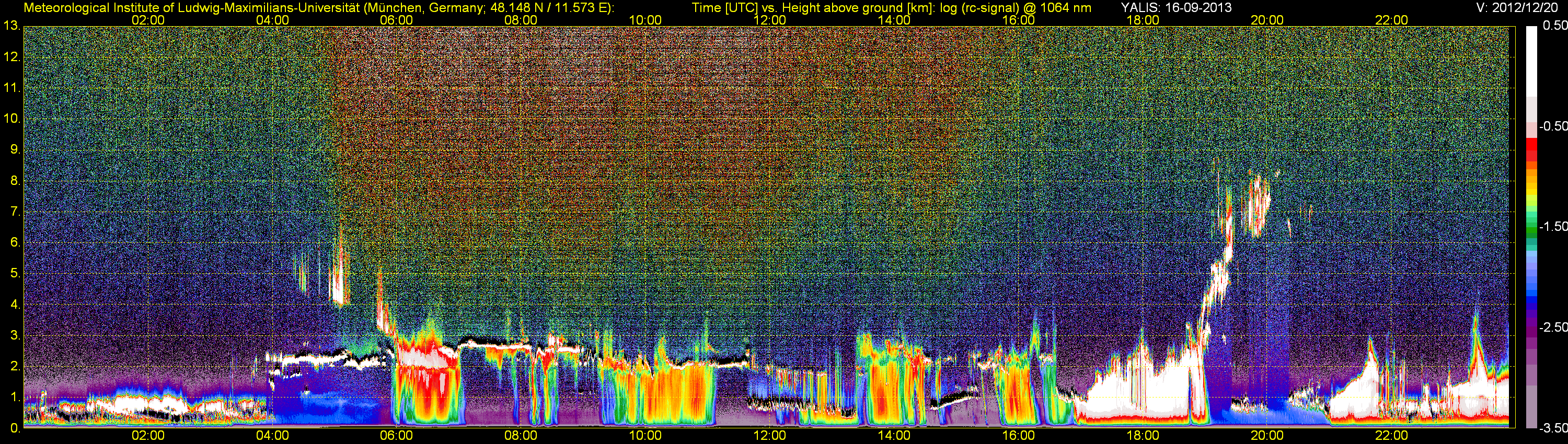Pick the red band of the colorbar

(x=1531, y=149)
